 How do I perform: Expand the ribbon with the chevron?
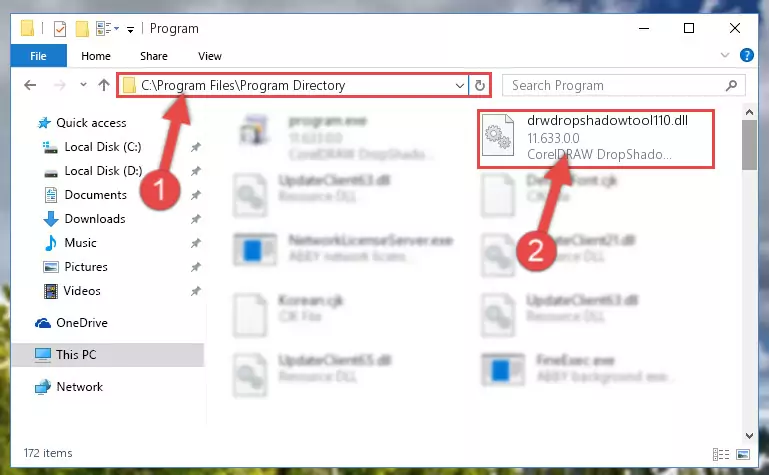[x=725, y=55]
